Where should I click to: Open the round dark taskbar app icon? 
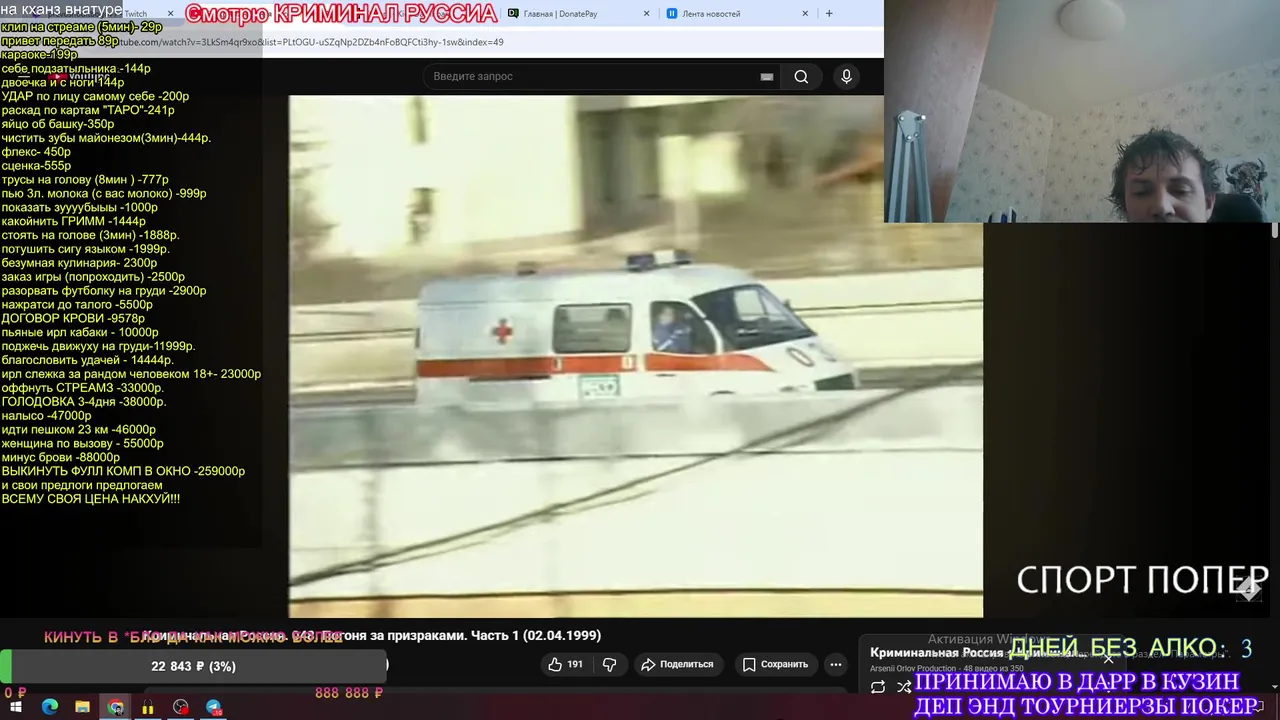pos(181,707)
